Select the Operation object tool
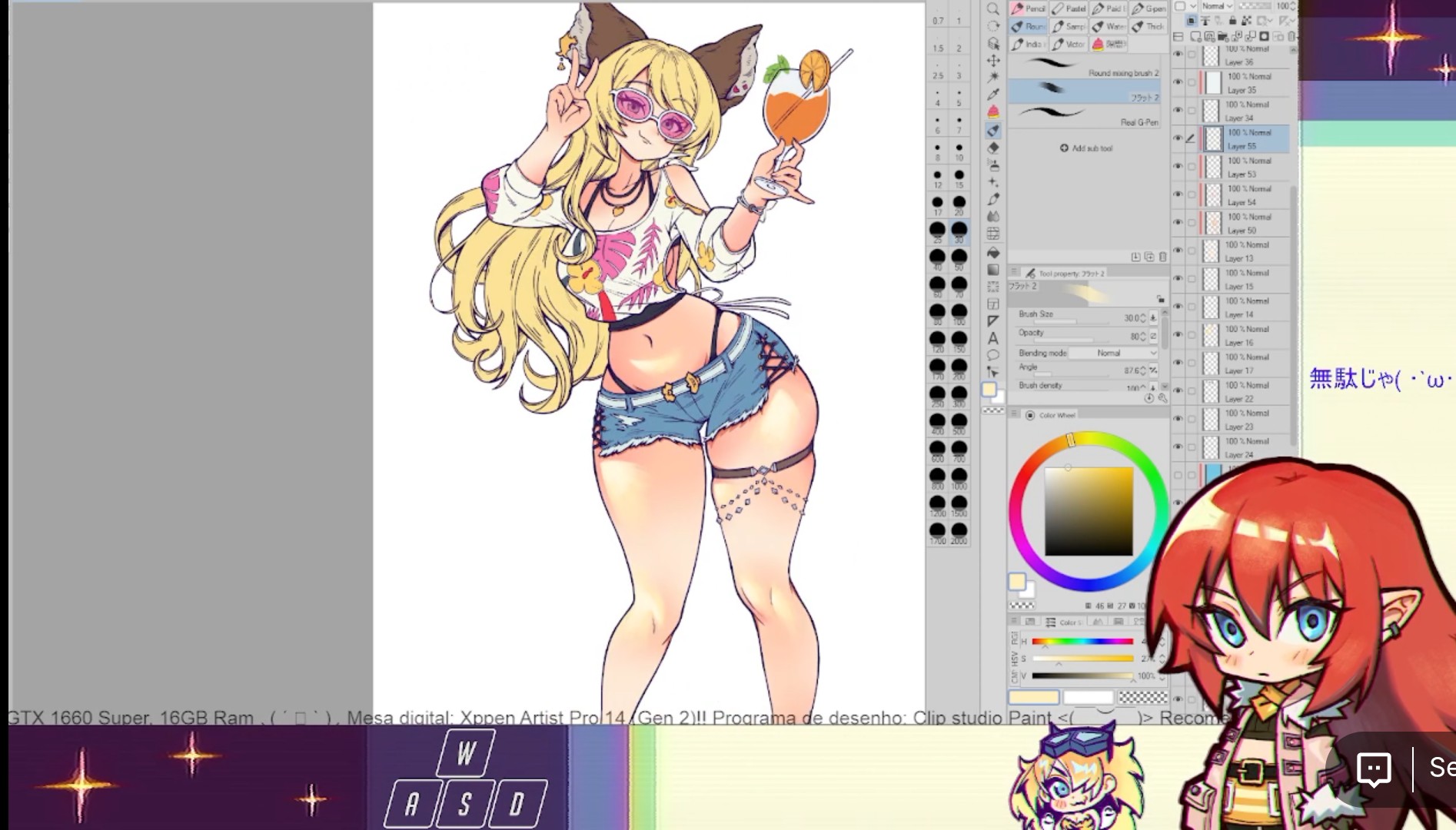1456x830 pixels. (x=993, y=43)
